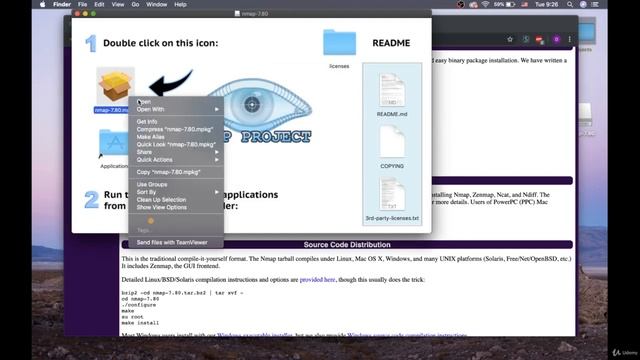Viewport: 640px width, 360px height.
Task: Click the browser bookmark star icon
Action: (x=510, y=39)
